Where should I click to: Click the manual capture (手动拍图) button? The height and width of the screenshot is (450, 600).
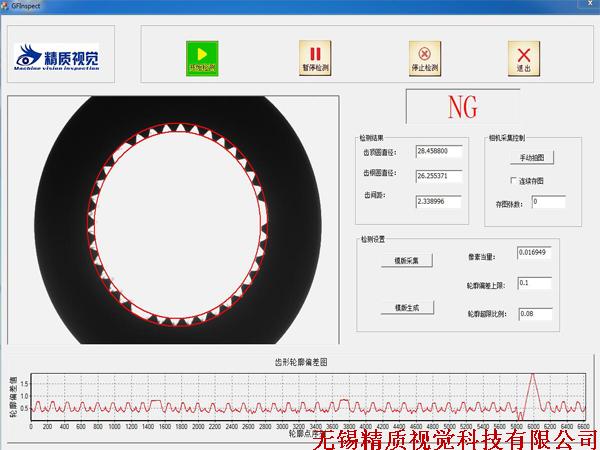tap(532, 158)
